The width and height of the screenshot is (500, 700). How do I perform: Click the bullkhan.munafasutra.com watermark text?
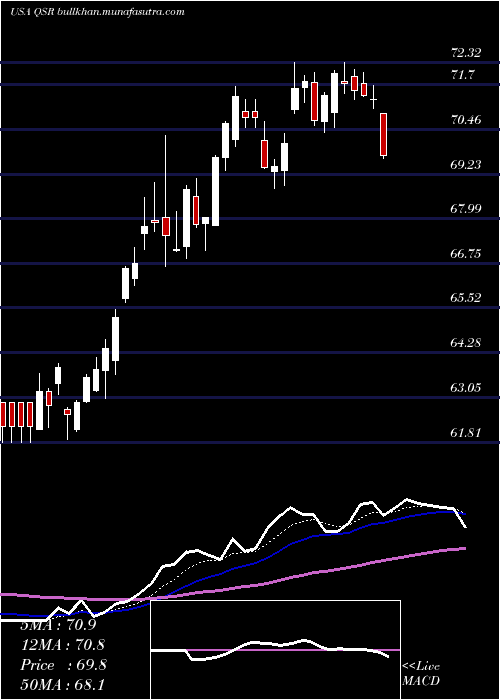tap(121, 12)
